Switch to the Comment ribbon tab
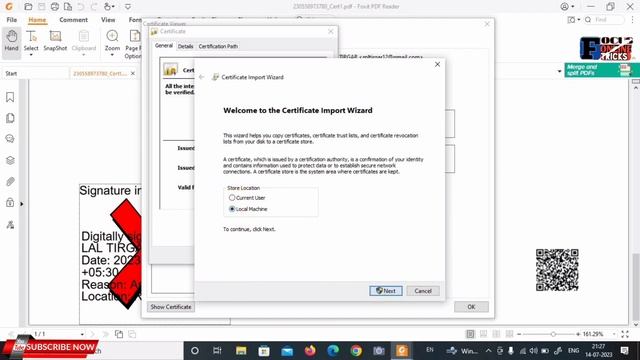 pyautogui.click(x=73, y=20)
